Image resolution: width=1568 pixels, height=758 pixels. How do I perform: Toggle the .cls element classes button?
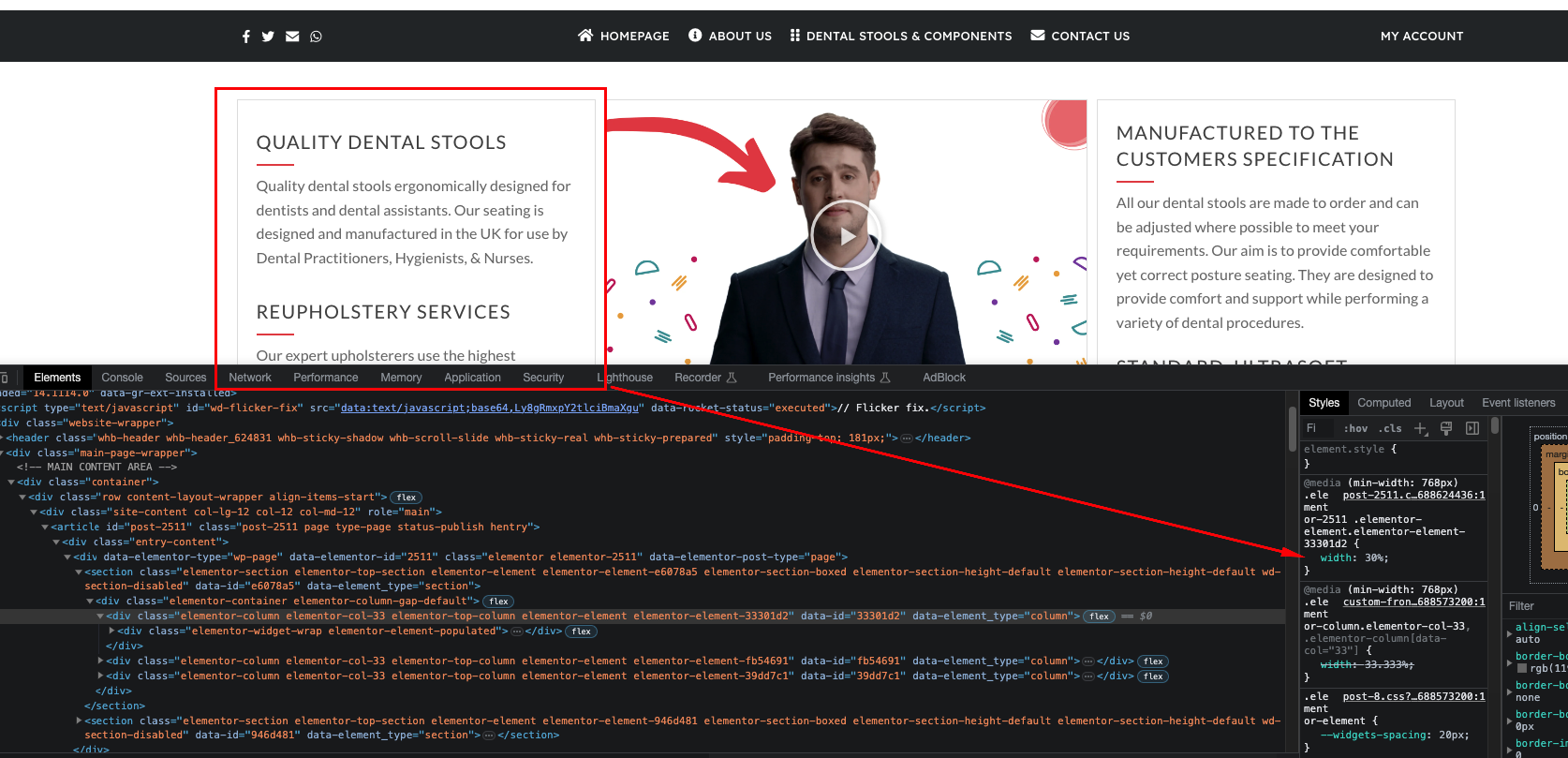[1391, 428]
